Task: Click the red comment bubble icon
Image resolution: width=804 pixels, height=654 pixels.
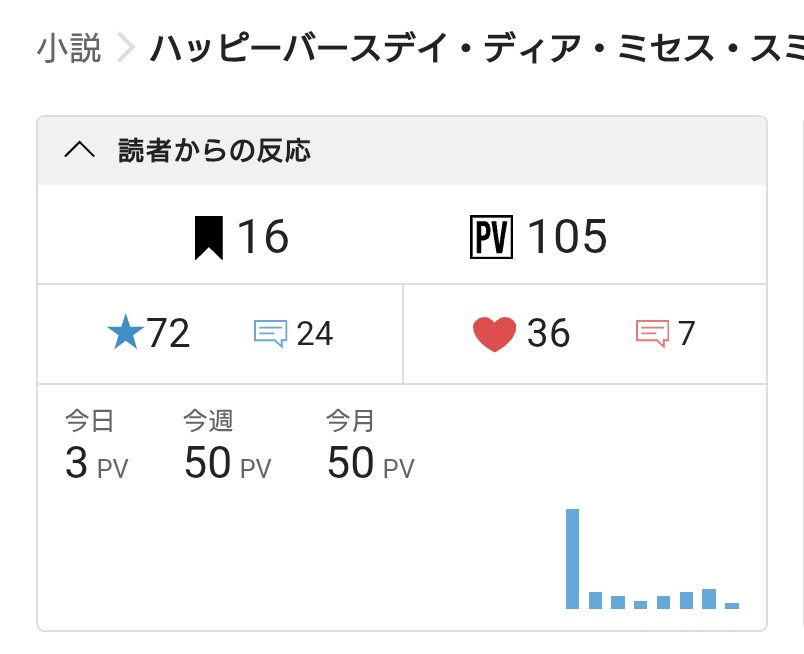Action: [652, 333]
